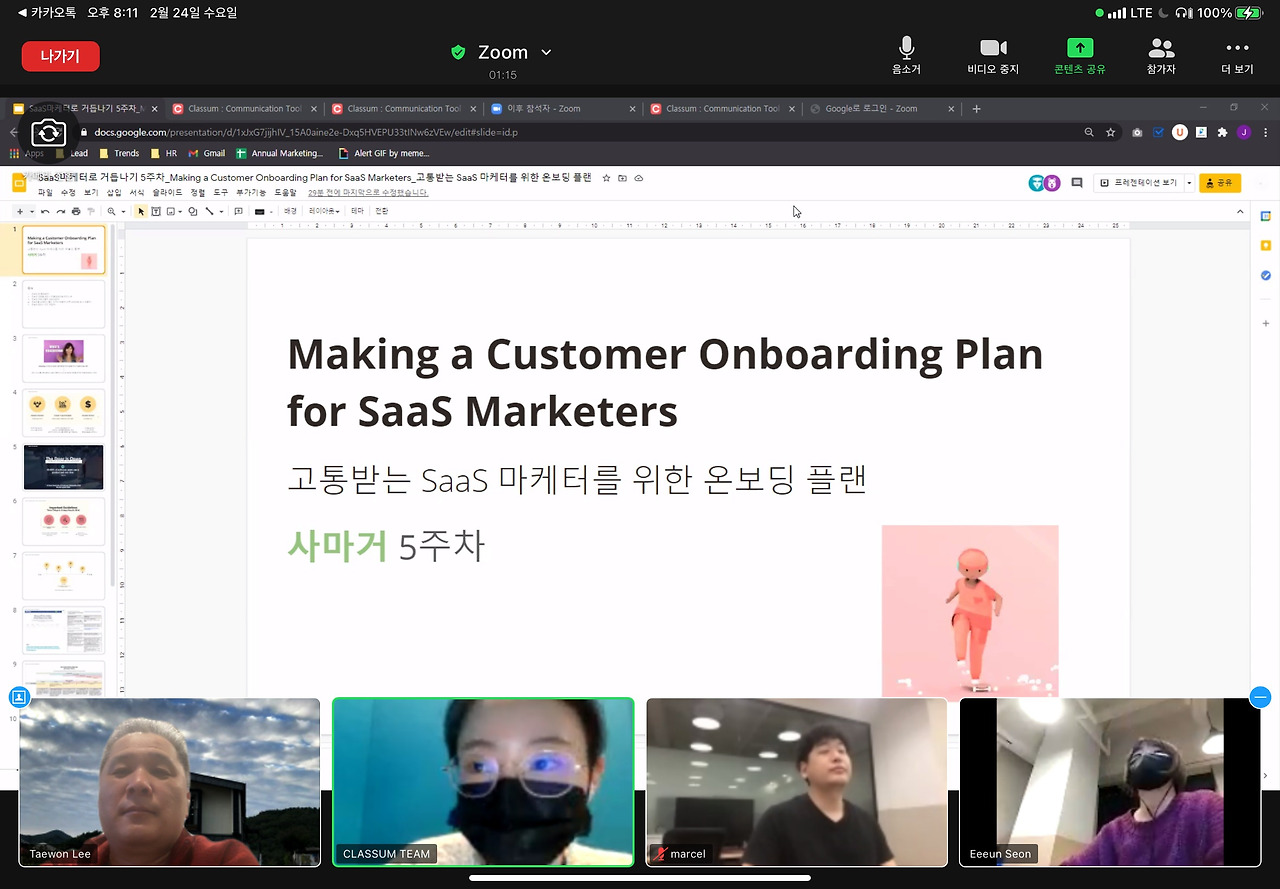Bookmark this page with the star

1110,132
